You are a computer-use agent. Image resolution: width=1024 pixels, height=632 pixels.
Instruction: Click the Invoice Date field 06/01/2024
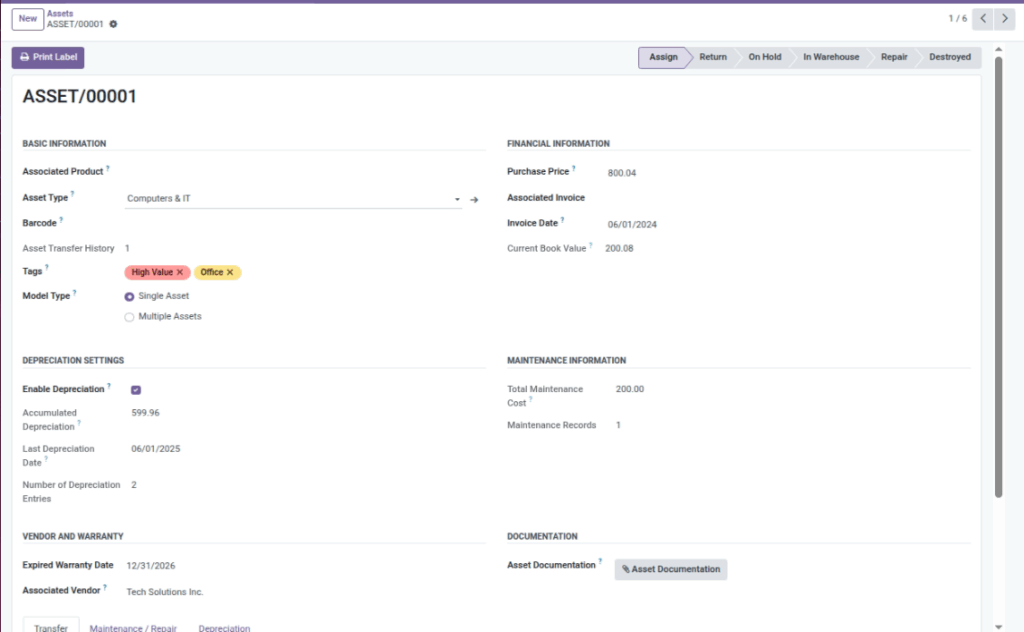632,225
